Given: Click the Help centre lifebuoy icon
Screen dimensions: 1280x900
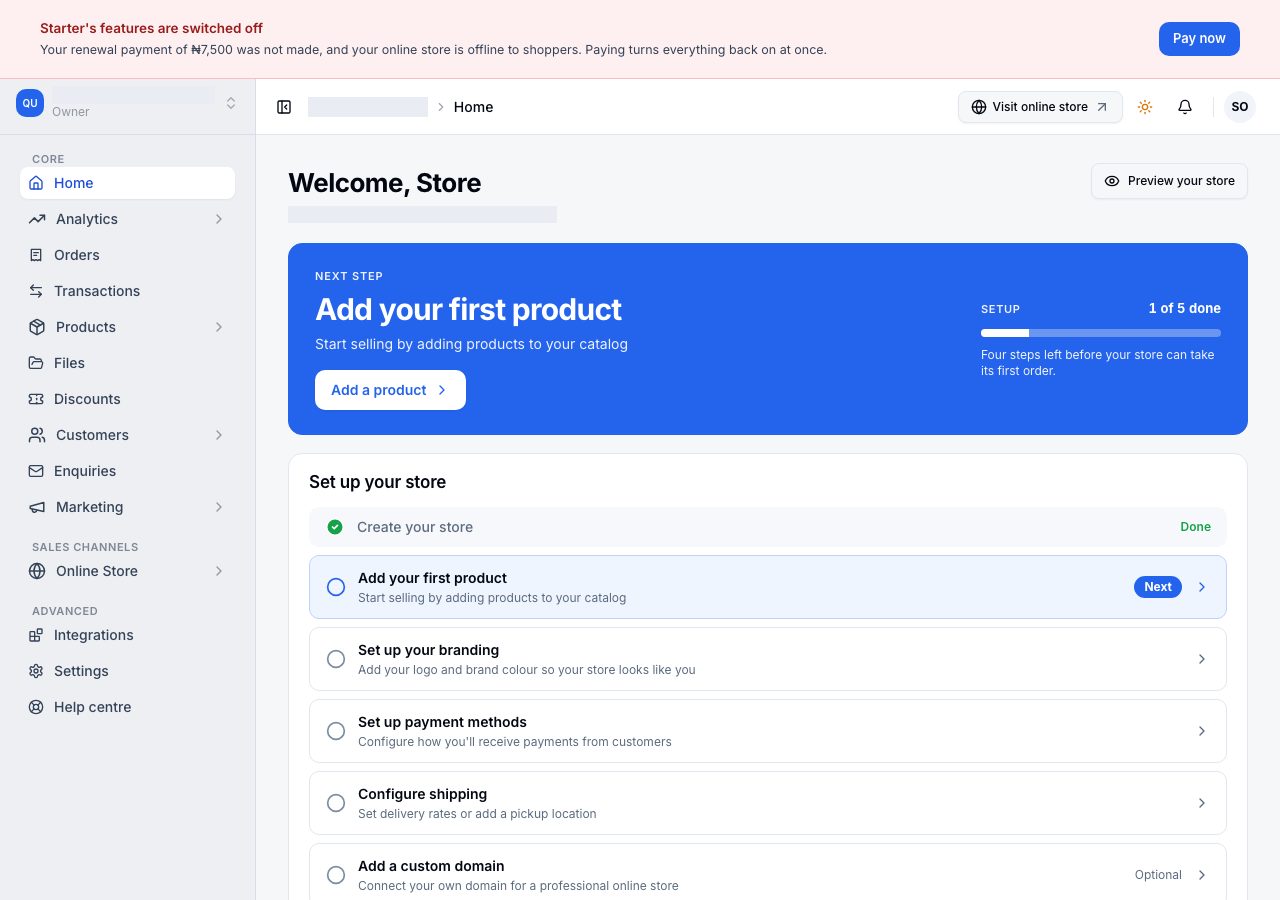Looking at the screenshot, I should click(x=36, y=707).
